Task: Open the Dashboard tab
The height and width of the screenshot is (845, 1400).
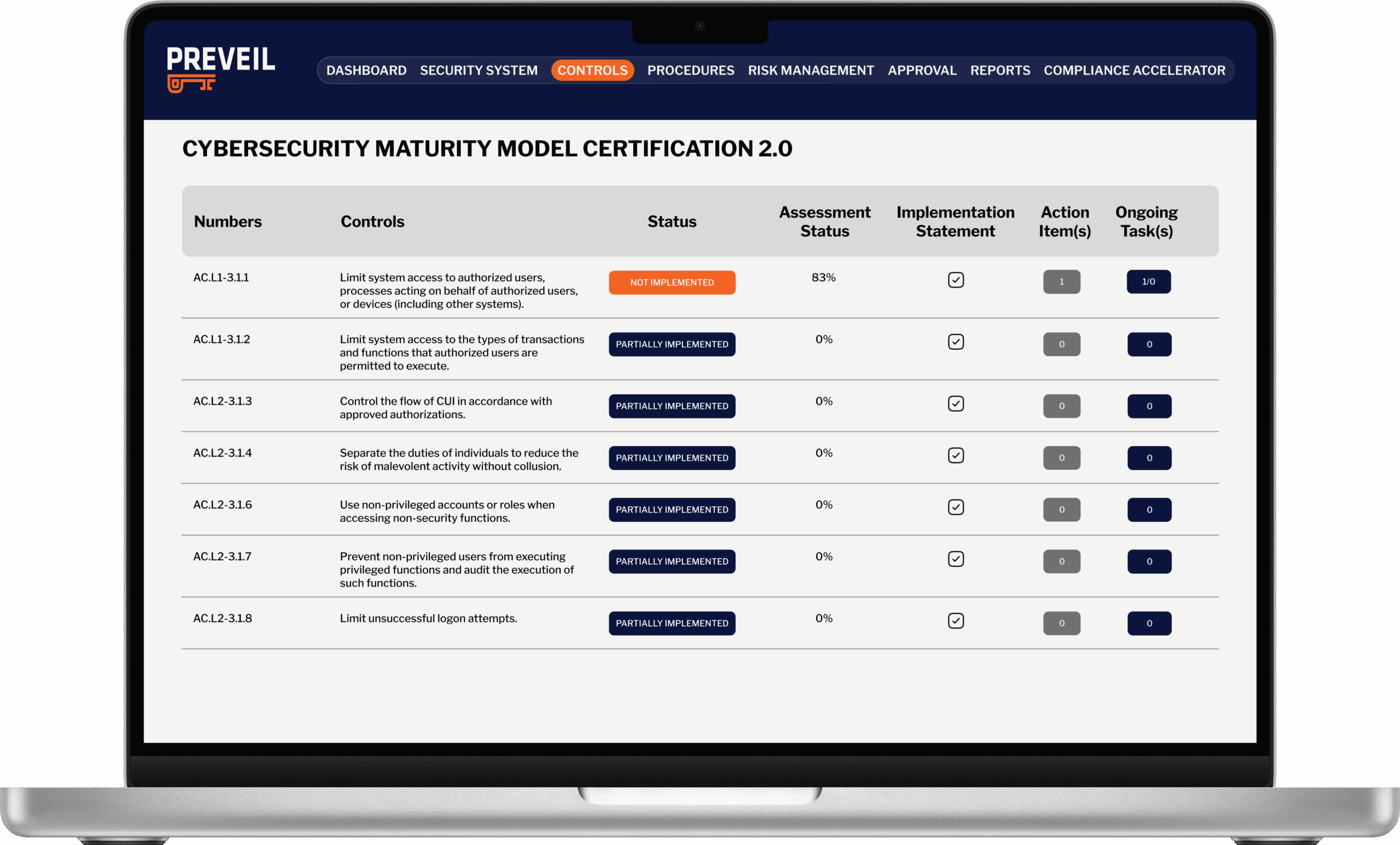Action: coord(366,71)
